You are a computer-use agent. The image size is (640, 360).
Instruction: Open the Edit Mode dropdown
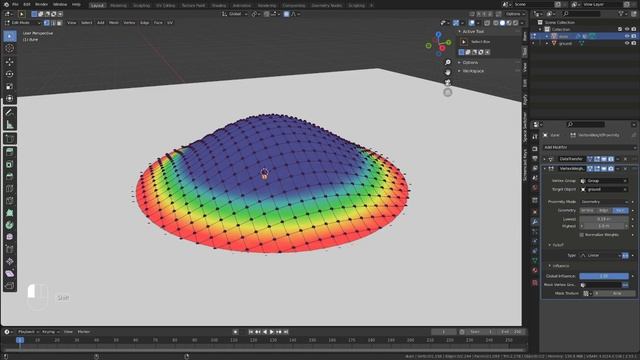(x=22, y=23)
